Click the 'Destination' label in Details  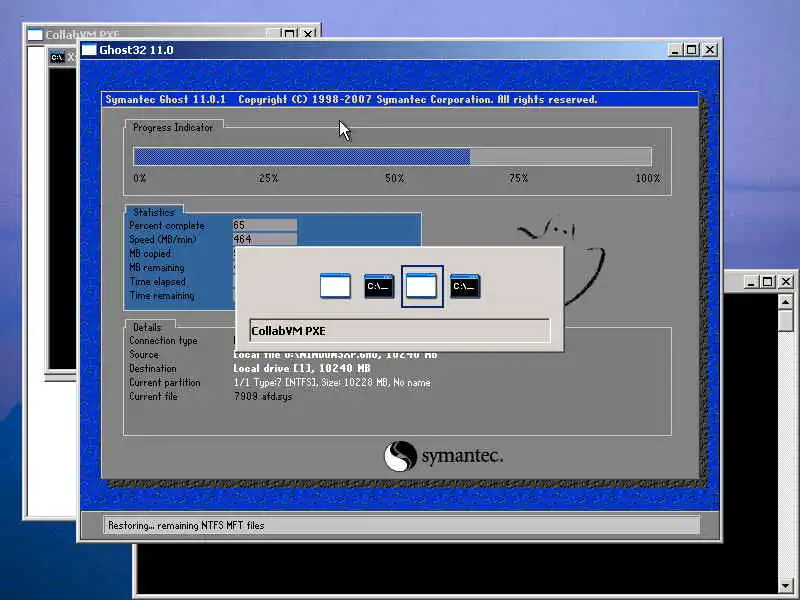153,368
